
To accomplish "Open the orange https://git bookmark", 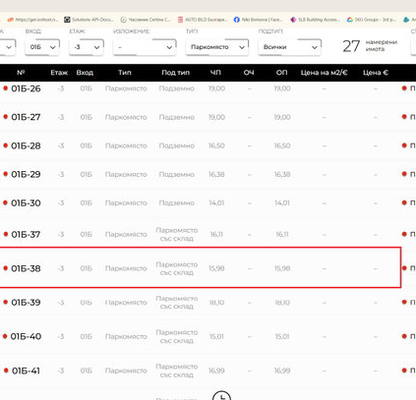I will click(32, 20).
